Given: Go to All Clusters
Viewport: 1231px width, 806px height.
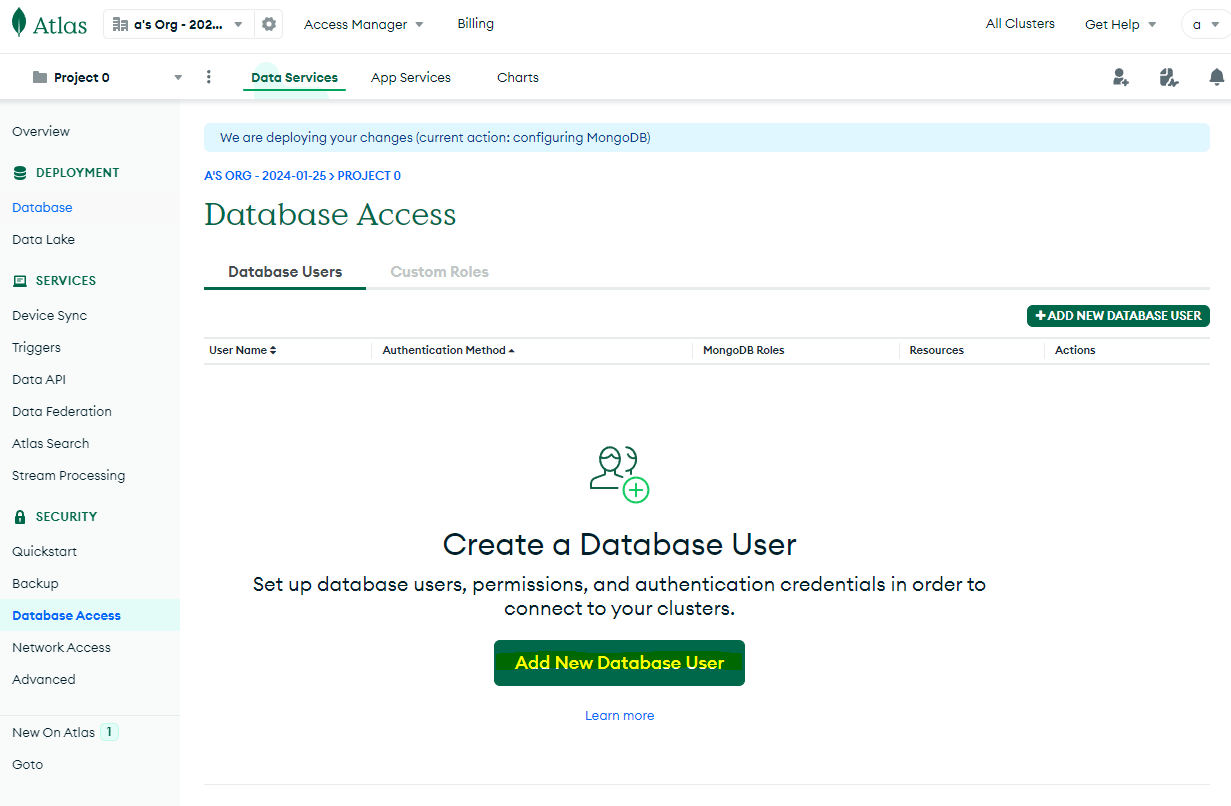Looking at the screenshot, I should tap(1020, 23).
